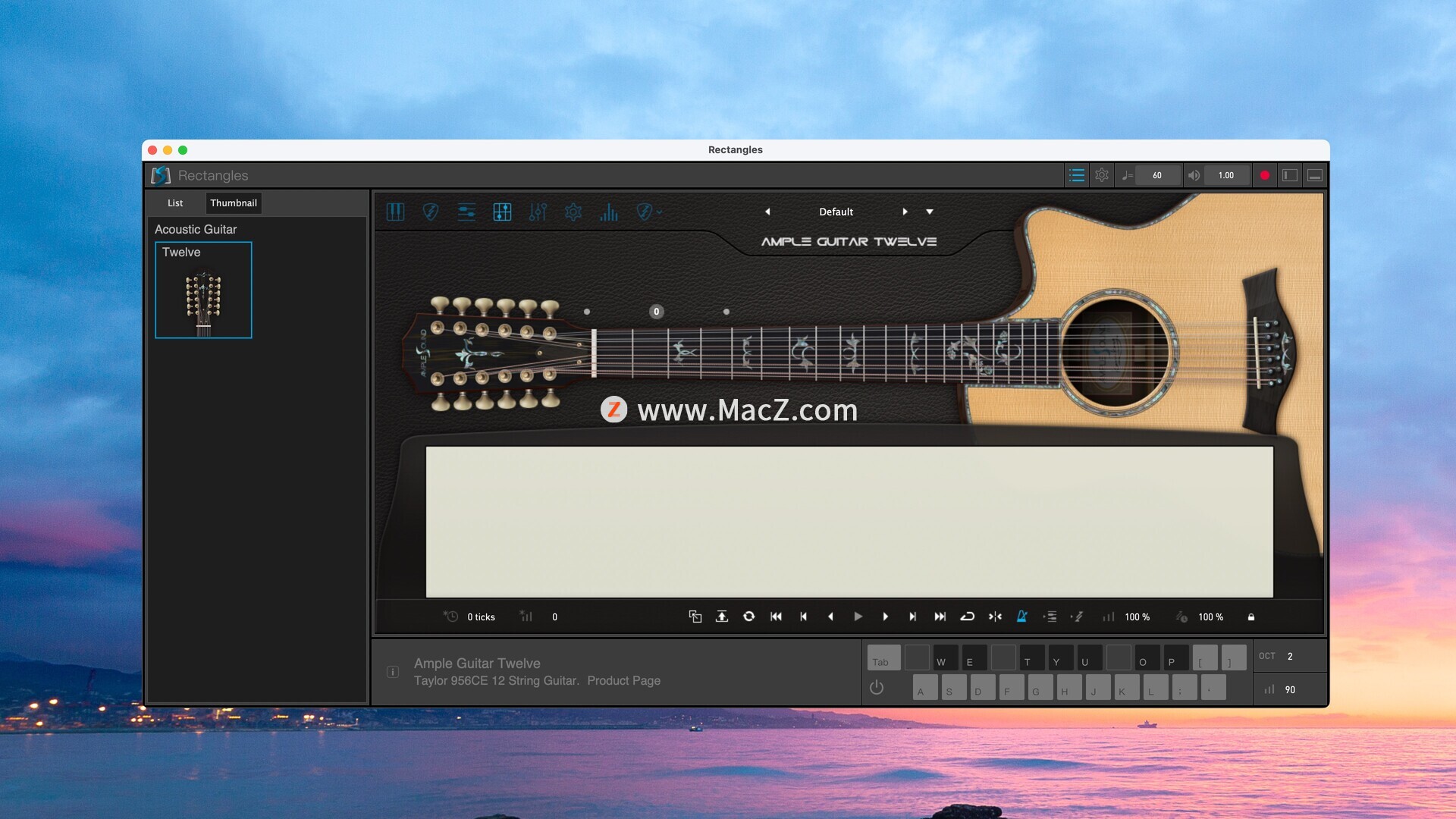The width and height of the screenshot is (1456, 819).
Task: Toggle the blue metronome icon
Action: coord(1022,617)
